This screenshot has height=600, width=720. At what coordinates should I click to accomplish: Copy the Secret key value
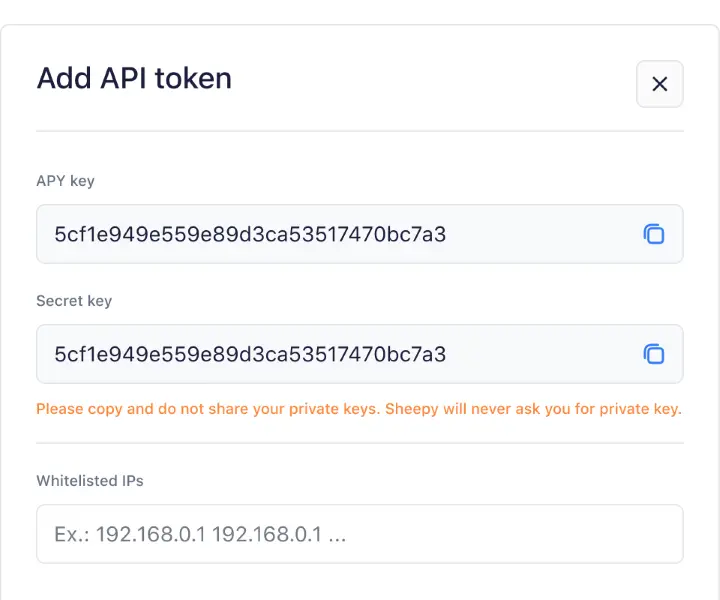pyautogui.click(x=654, y=354)
